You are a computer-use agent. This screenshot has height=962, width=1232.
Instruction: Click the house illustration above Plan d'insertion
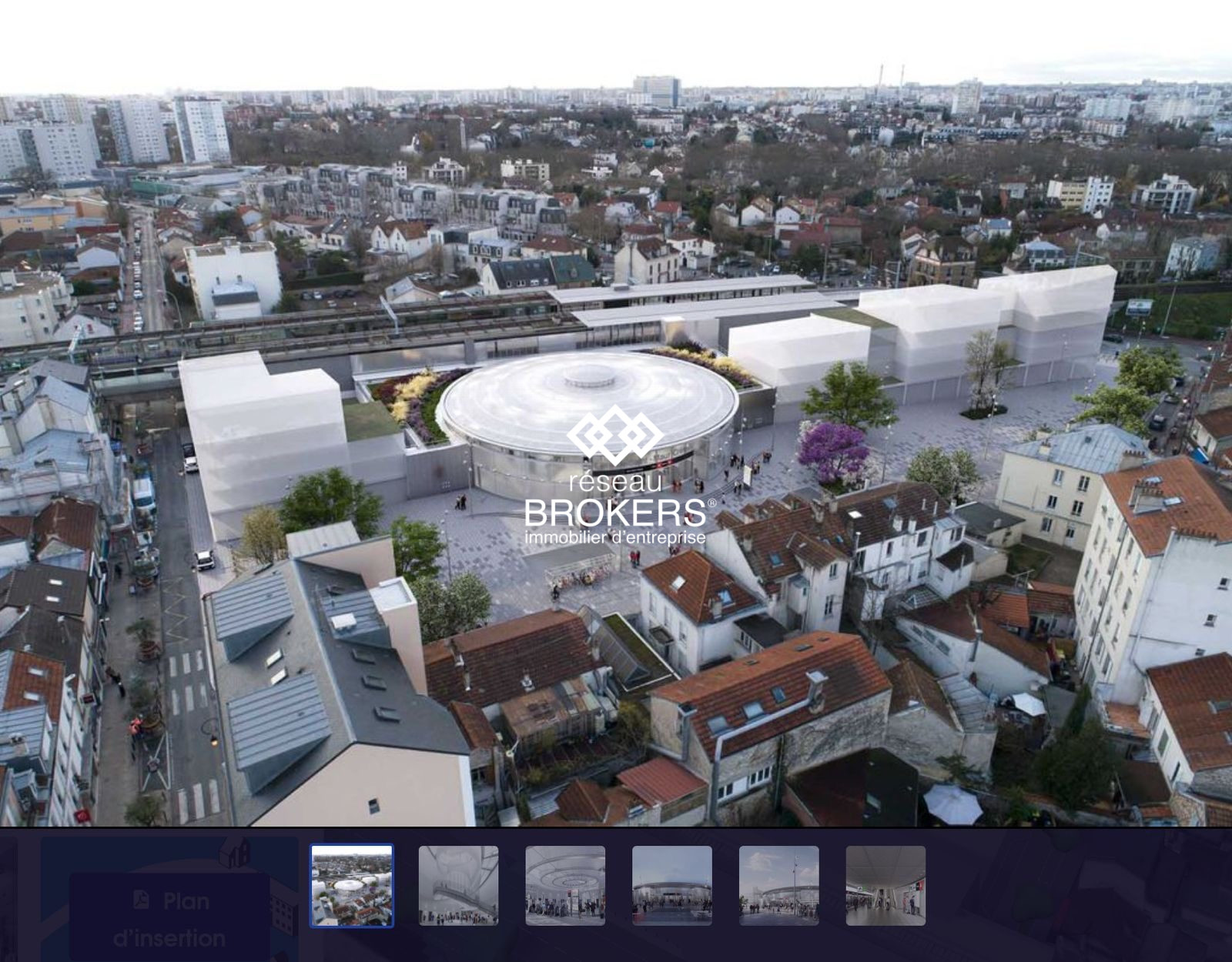(x=234, y=853)
